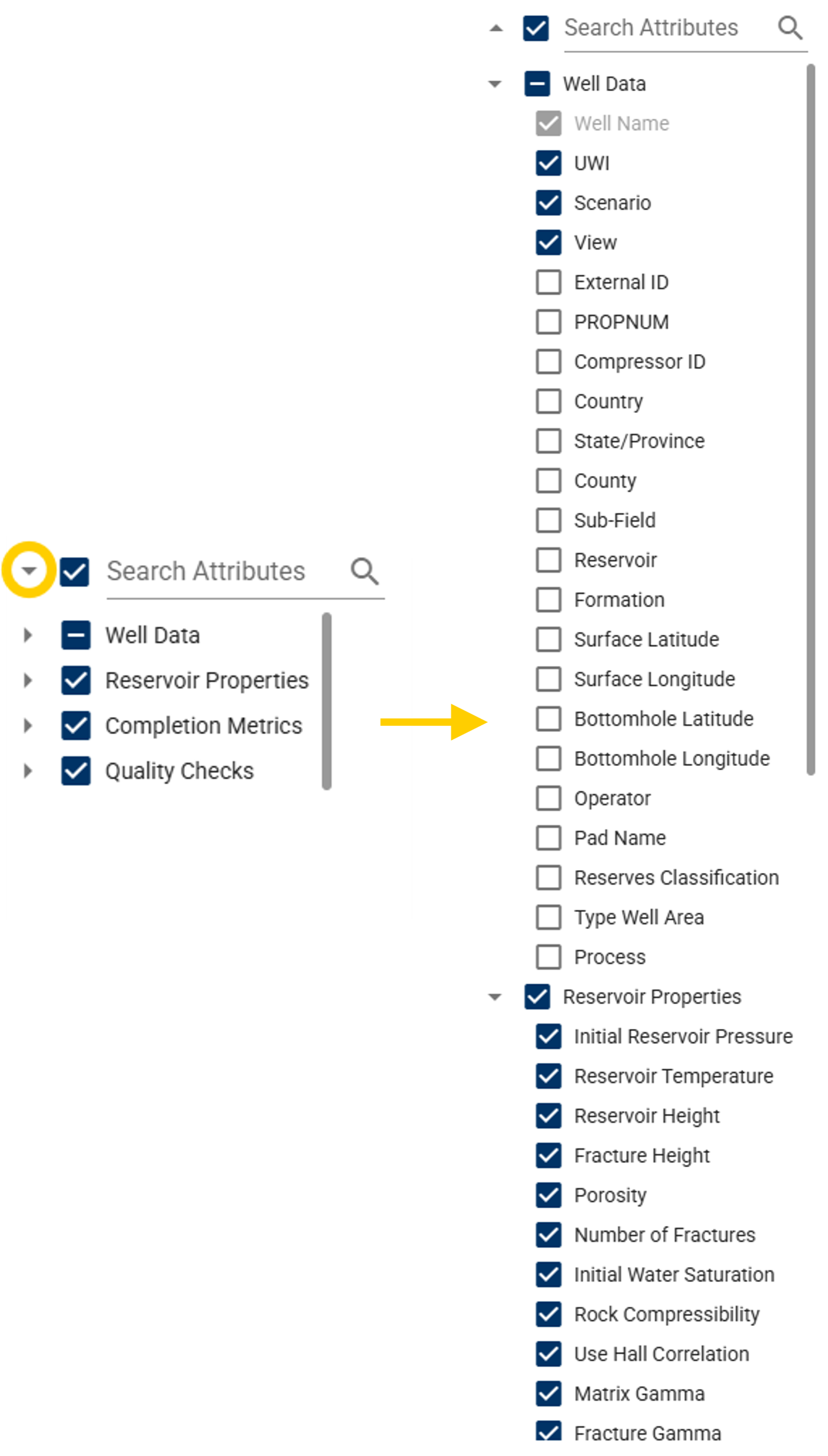Click the search magnifier icon in left panel

pos(364,571)
